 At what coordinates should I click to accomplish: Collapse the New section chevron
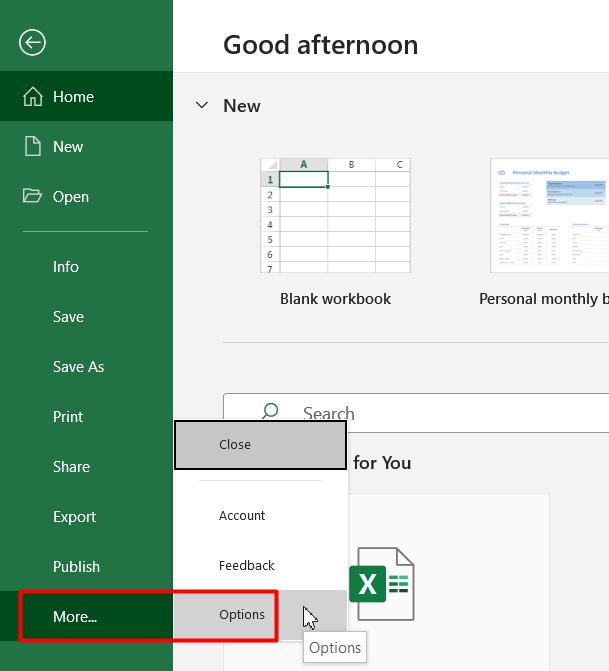click(x=202, y=105)
